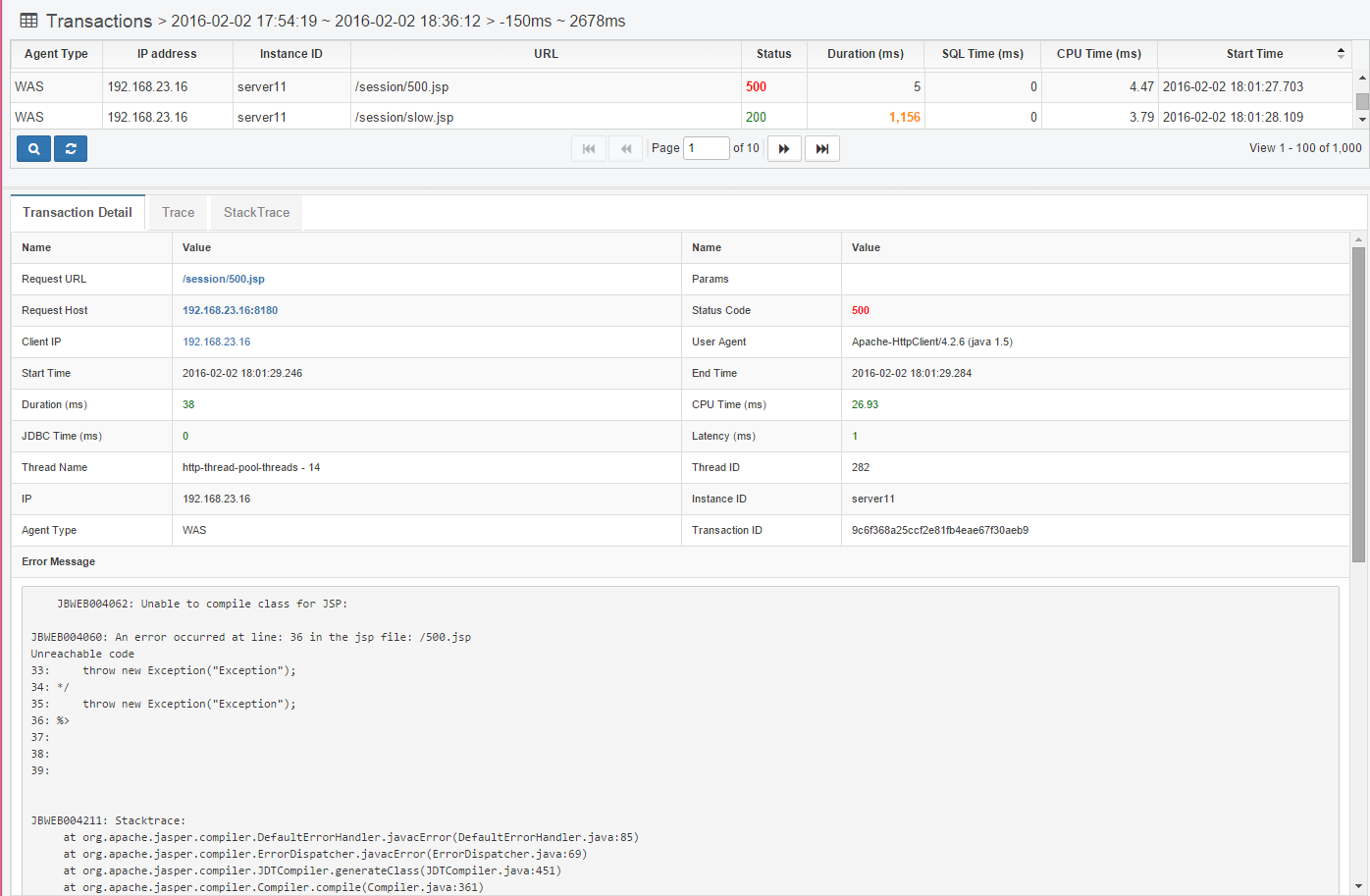Sort by Duration (ms) column header

865,54
